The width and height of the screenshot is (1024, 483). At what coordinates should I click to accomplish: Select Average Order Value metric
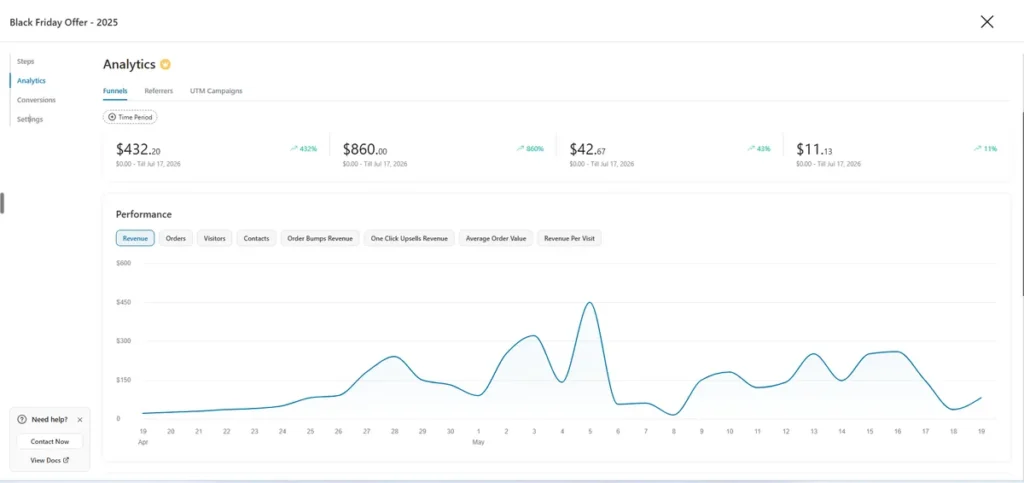pyautogui.click(x=496, y=238)
